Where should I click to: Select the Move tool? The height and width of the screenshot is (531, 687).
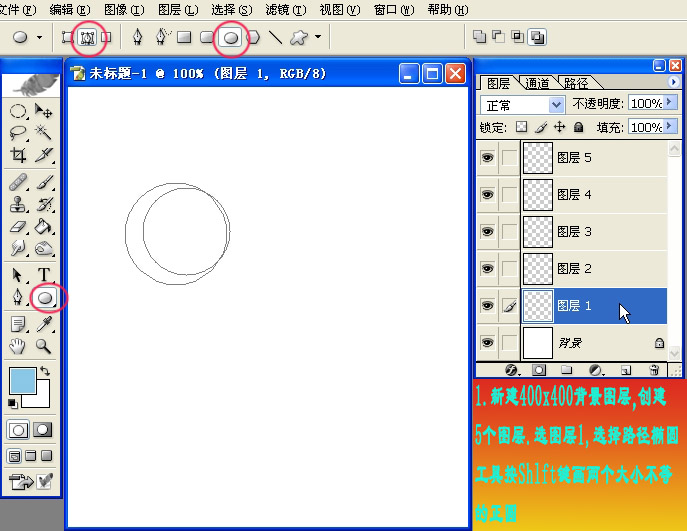43,111
